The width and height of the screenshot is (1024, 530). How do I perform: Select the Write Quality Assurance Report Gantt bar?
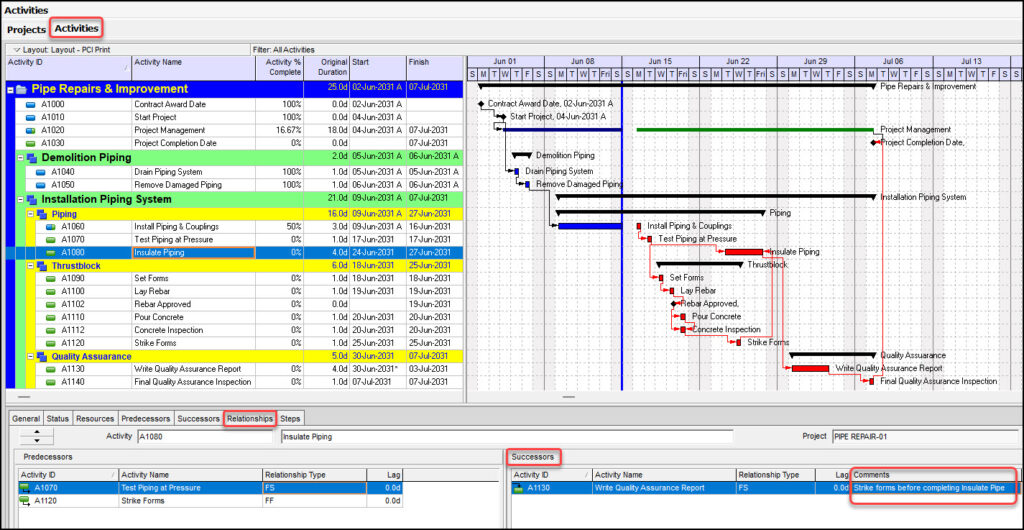click(x=810, y=369)
